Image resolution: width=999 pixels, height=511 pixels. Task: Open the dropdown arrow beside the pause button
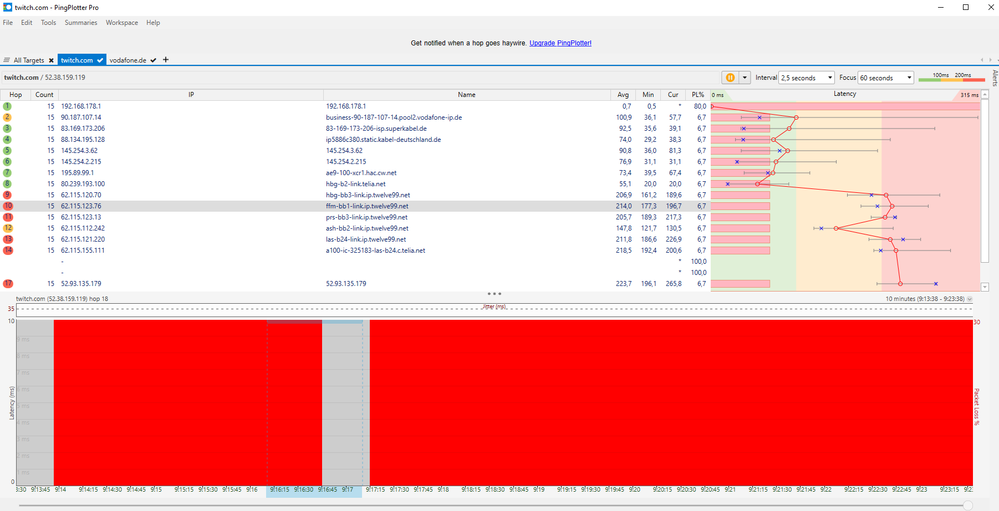744,77
